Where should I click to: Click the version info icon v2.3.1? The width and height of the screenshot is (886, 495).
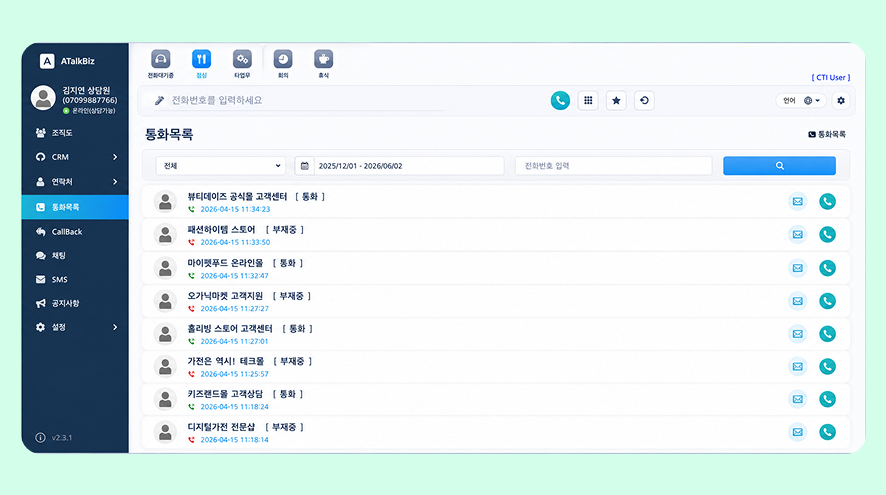[40, 437]
